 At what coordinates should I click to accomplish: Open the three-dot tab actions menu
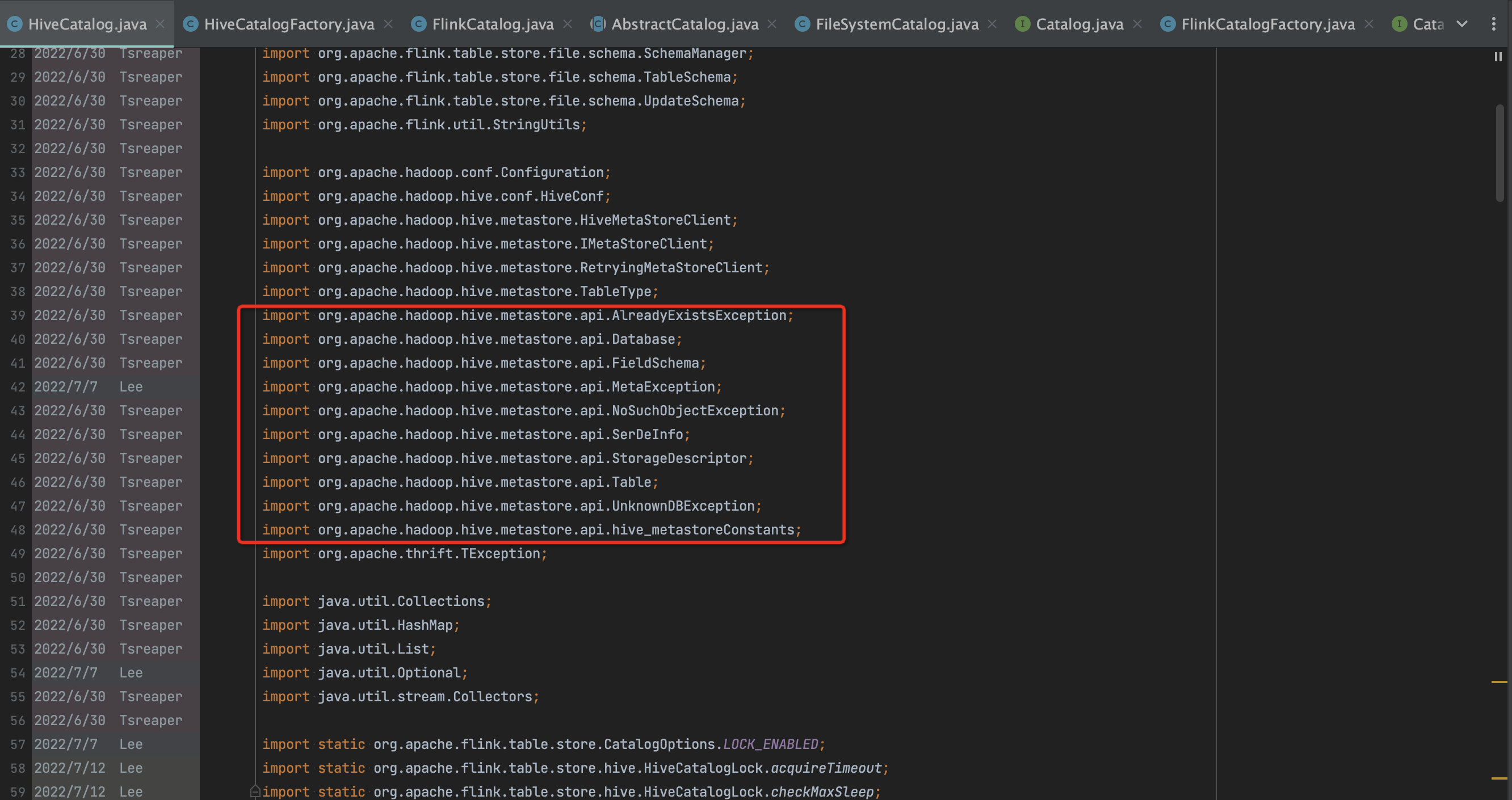click(1494, 24)
